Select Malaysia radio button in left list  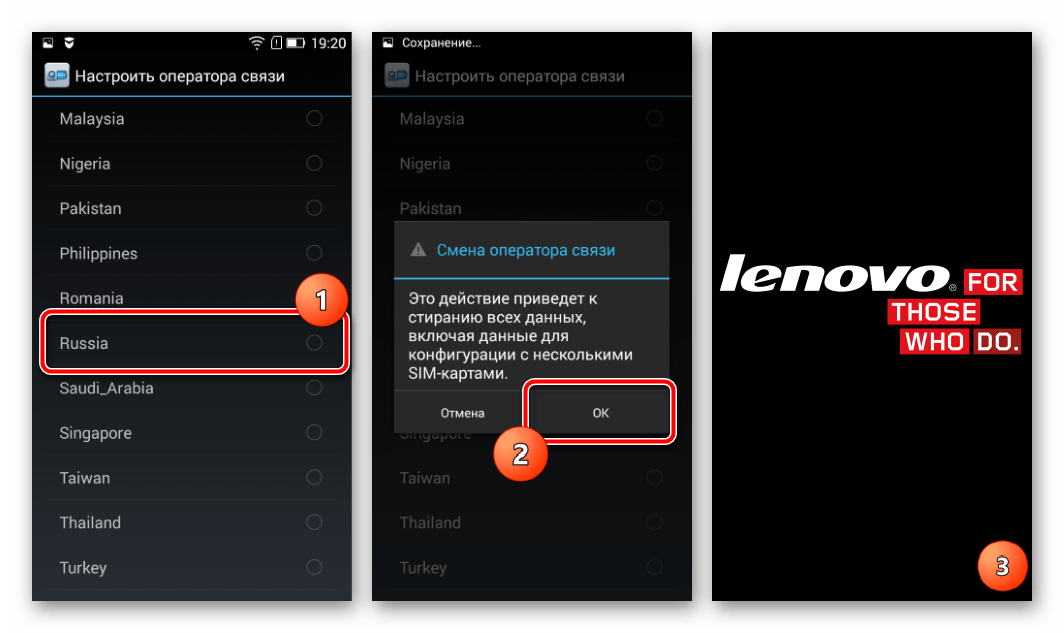tap(314, 118)
